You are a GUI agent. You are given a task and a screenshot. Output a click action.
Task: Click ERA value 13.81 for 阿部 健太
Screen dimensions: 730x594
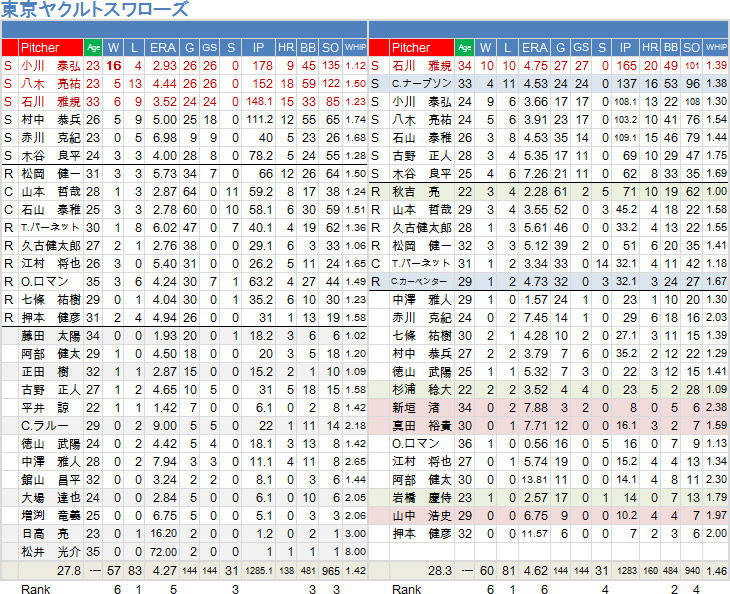pos(534,480)
